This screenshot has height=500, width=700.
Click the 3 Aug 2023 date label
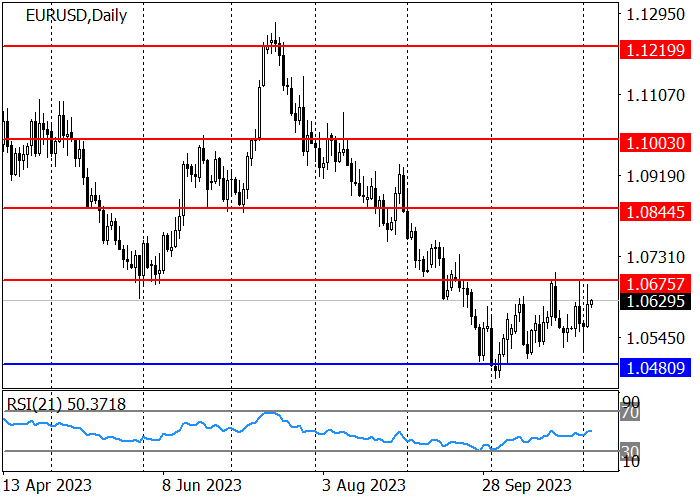(x=364, y=485)
